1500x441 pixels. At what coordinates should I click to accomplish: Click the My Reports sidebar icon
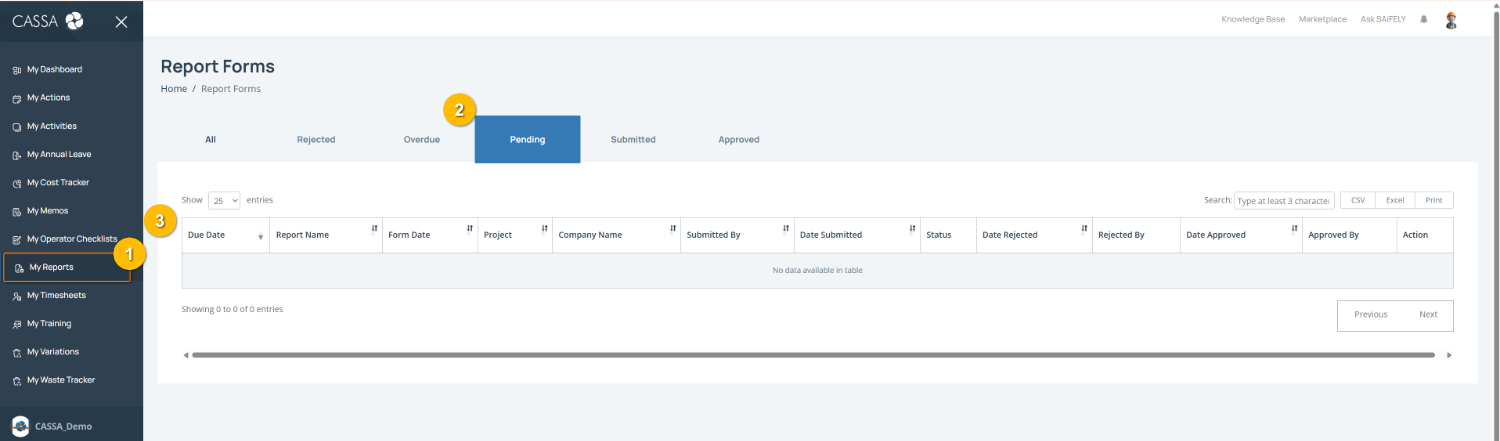point(19,268)
